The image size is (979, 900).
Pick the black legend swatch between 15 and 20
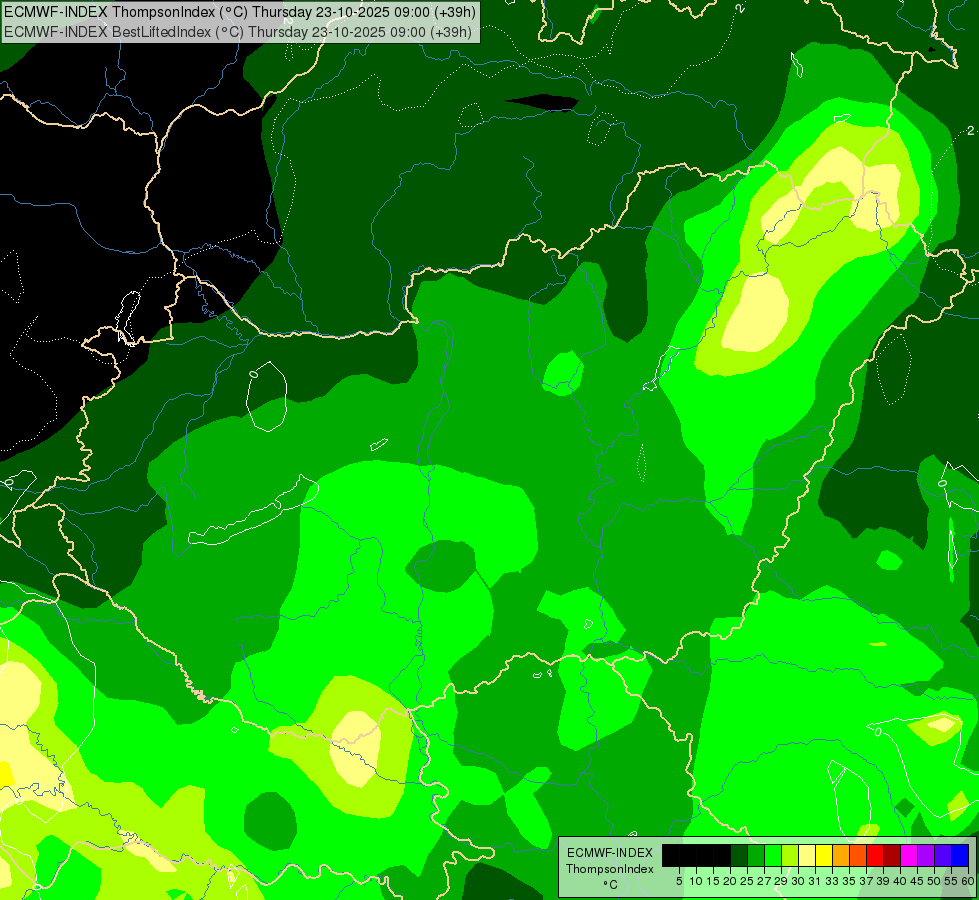click(722, 855)
